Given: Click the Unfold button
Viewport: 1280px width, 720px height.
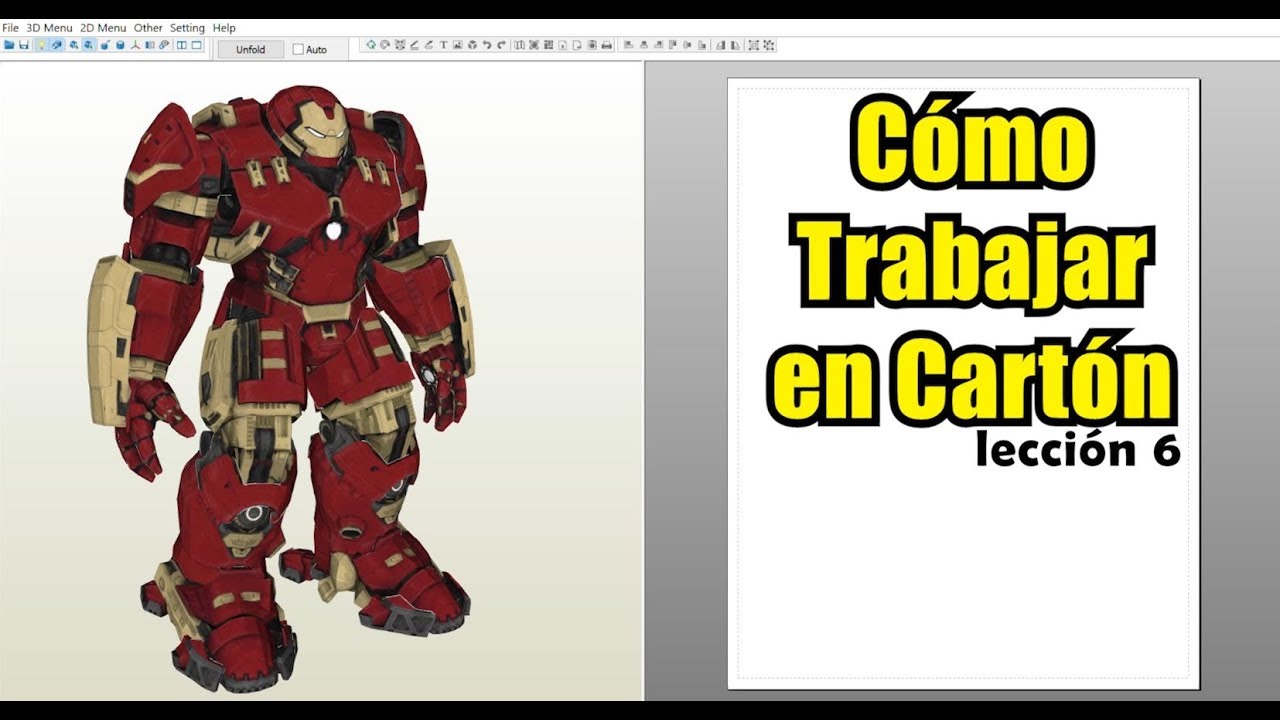Looking at the screenshot, I should click(250, 49).
